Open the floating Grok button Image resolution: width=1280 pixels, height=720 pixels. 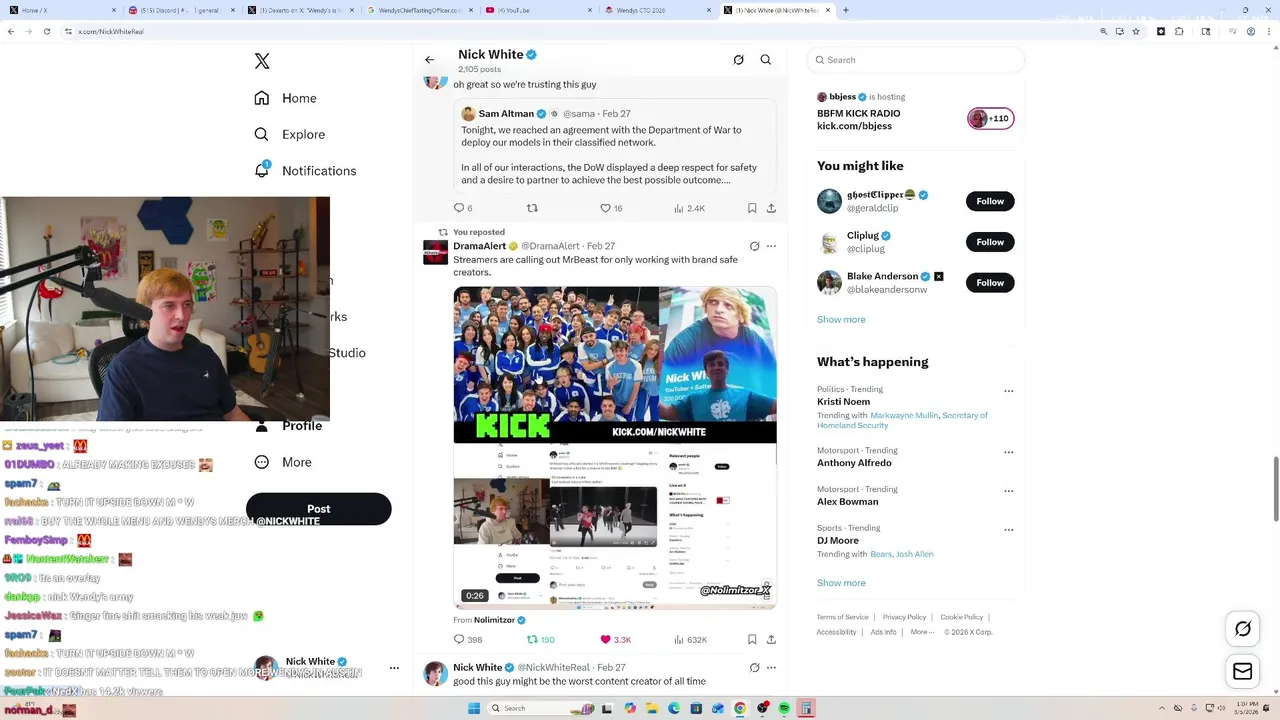pyautogui.click(x=1243, y=629)
